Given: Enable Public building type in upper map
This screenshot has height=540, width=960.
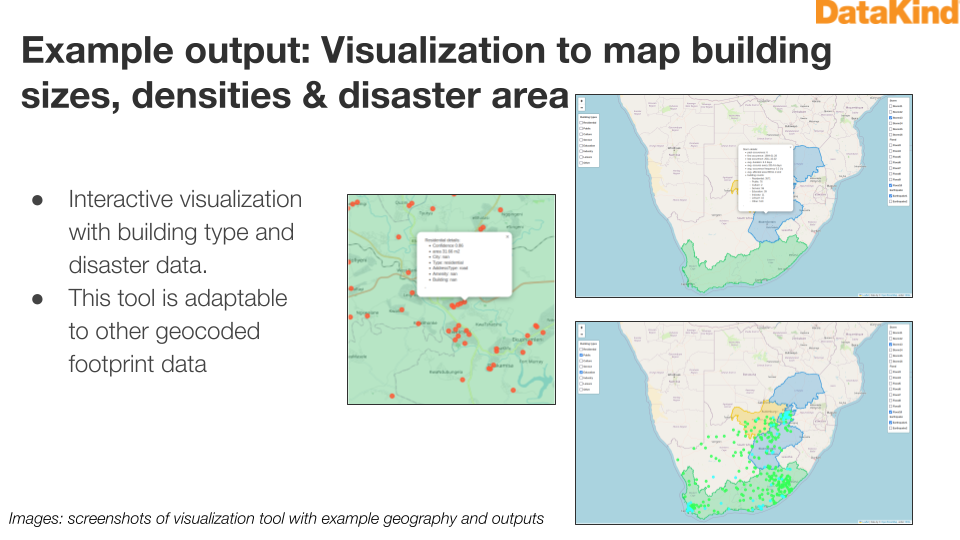Looking at the screenshot, I should (581, 129).
